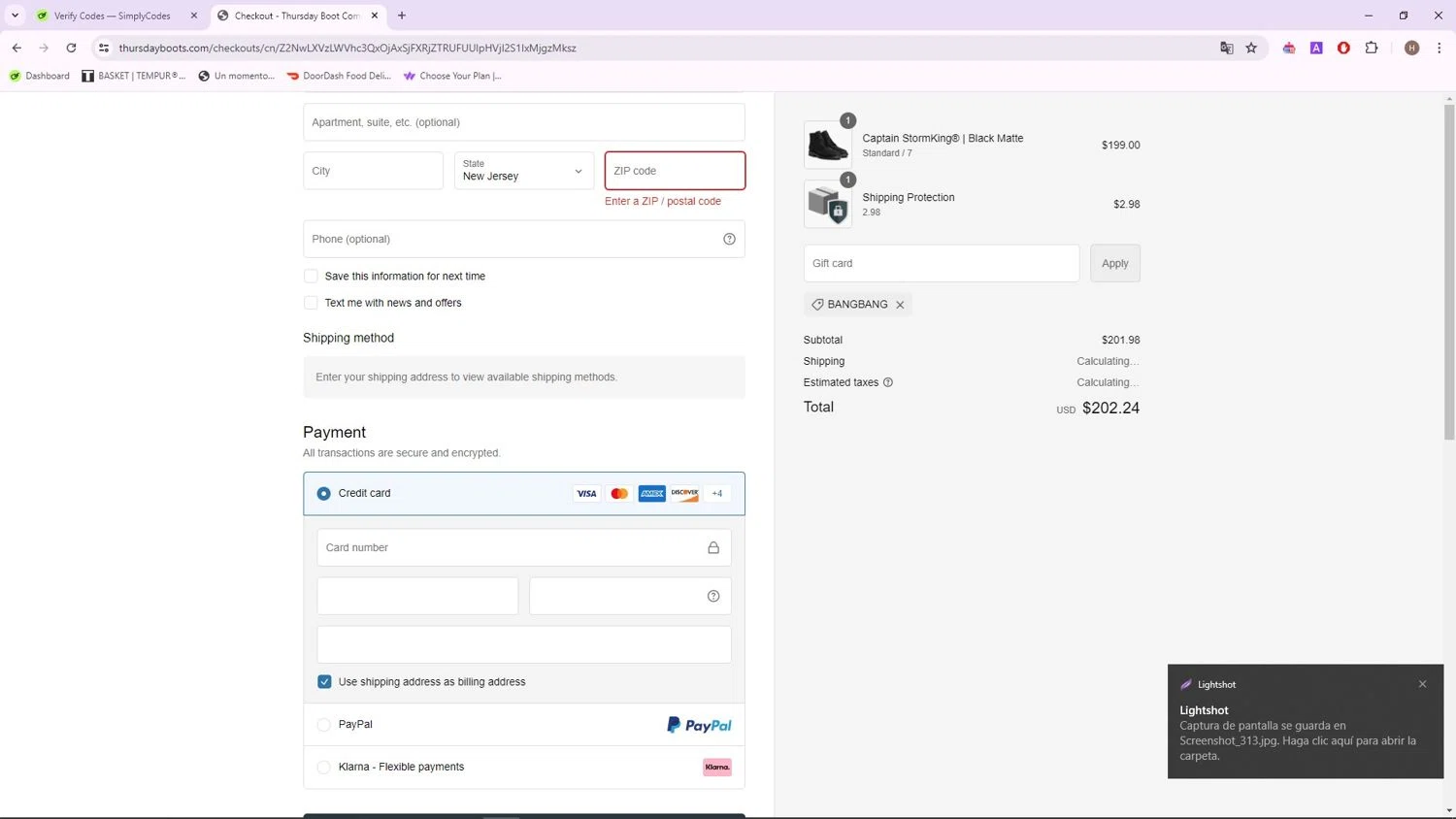
Task: Click the American Express logo
Action: point(652,493)
